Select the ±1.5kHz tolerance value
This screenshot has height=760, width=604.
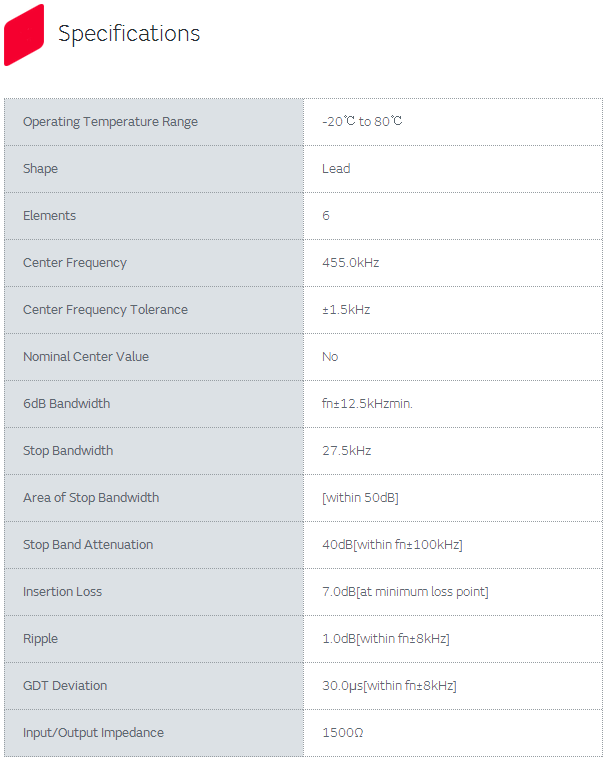tap(346, 310)
